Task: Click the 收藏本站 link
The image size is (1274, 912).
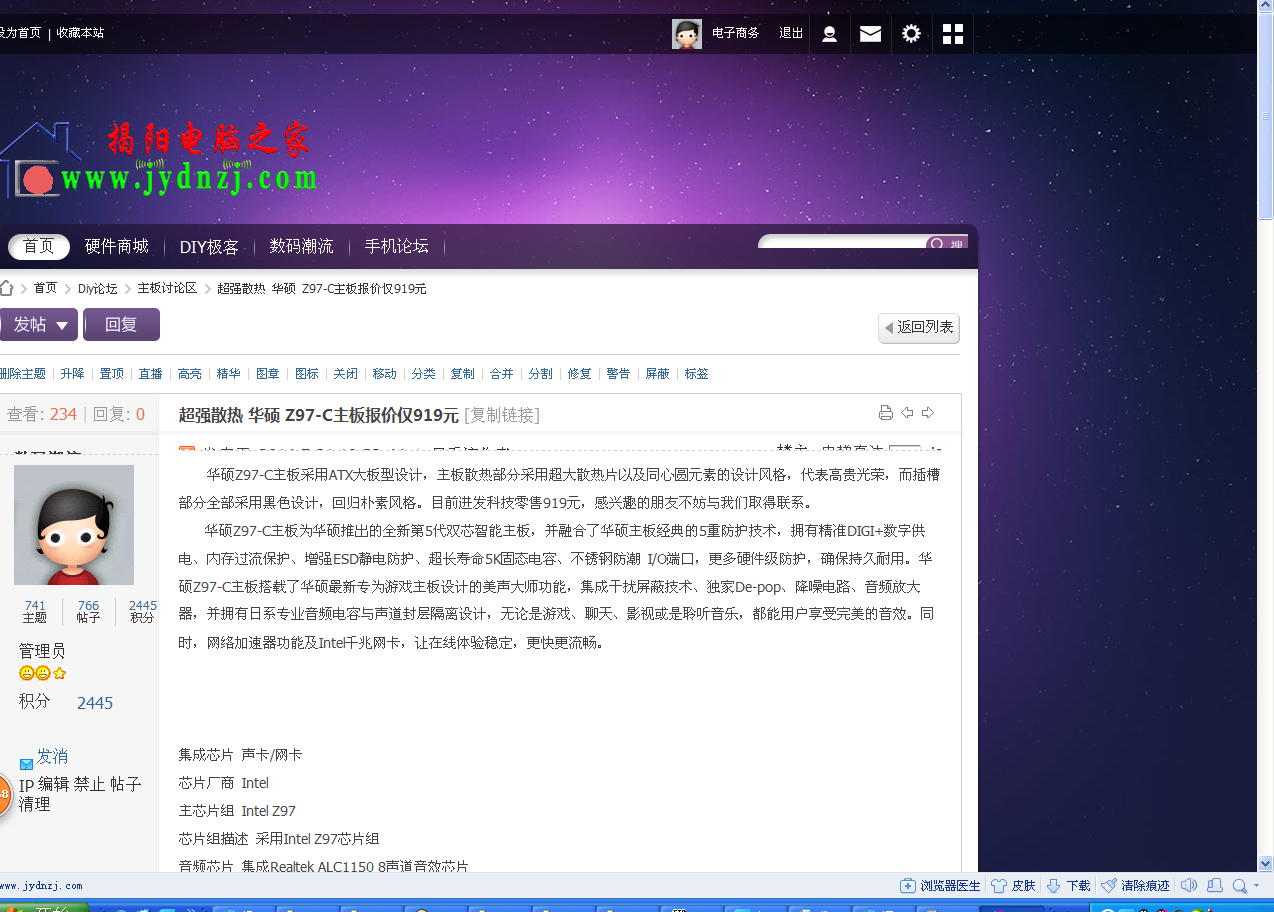Action: [x=80, y=33]
